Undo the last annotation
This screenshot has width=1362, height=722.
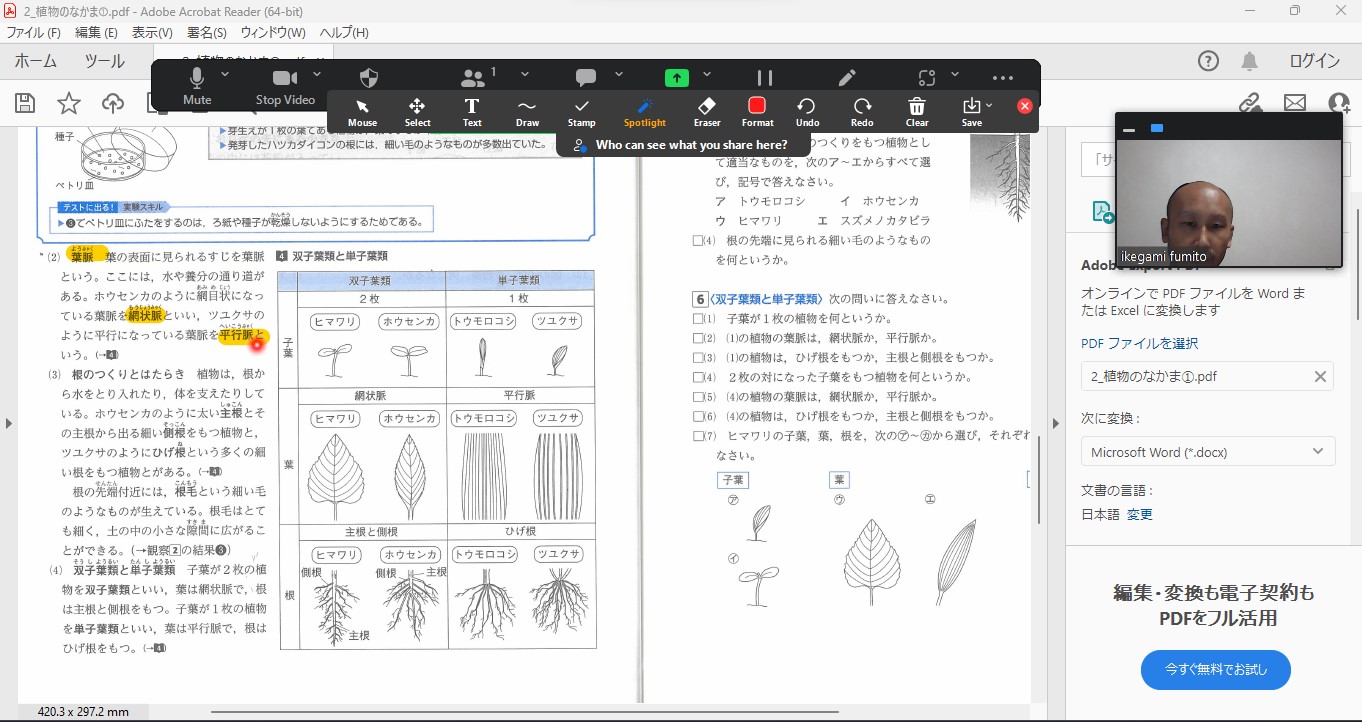807,111
